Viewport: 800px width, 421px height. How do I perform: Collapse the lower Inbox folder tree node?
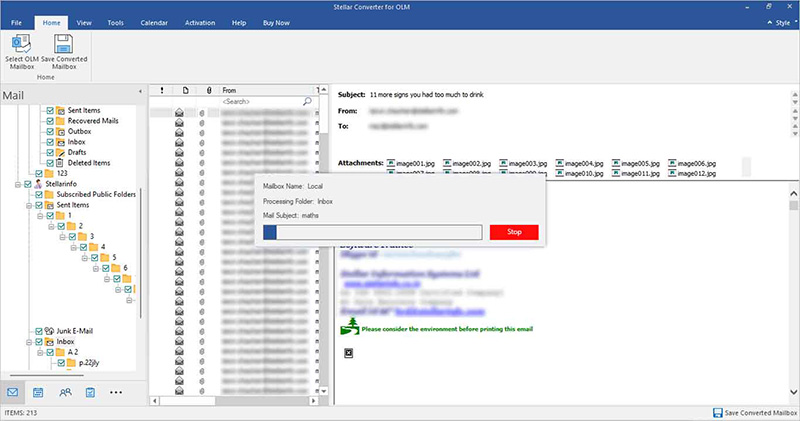click(x=28, y=342)
